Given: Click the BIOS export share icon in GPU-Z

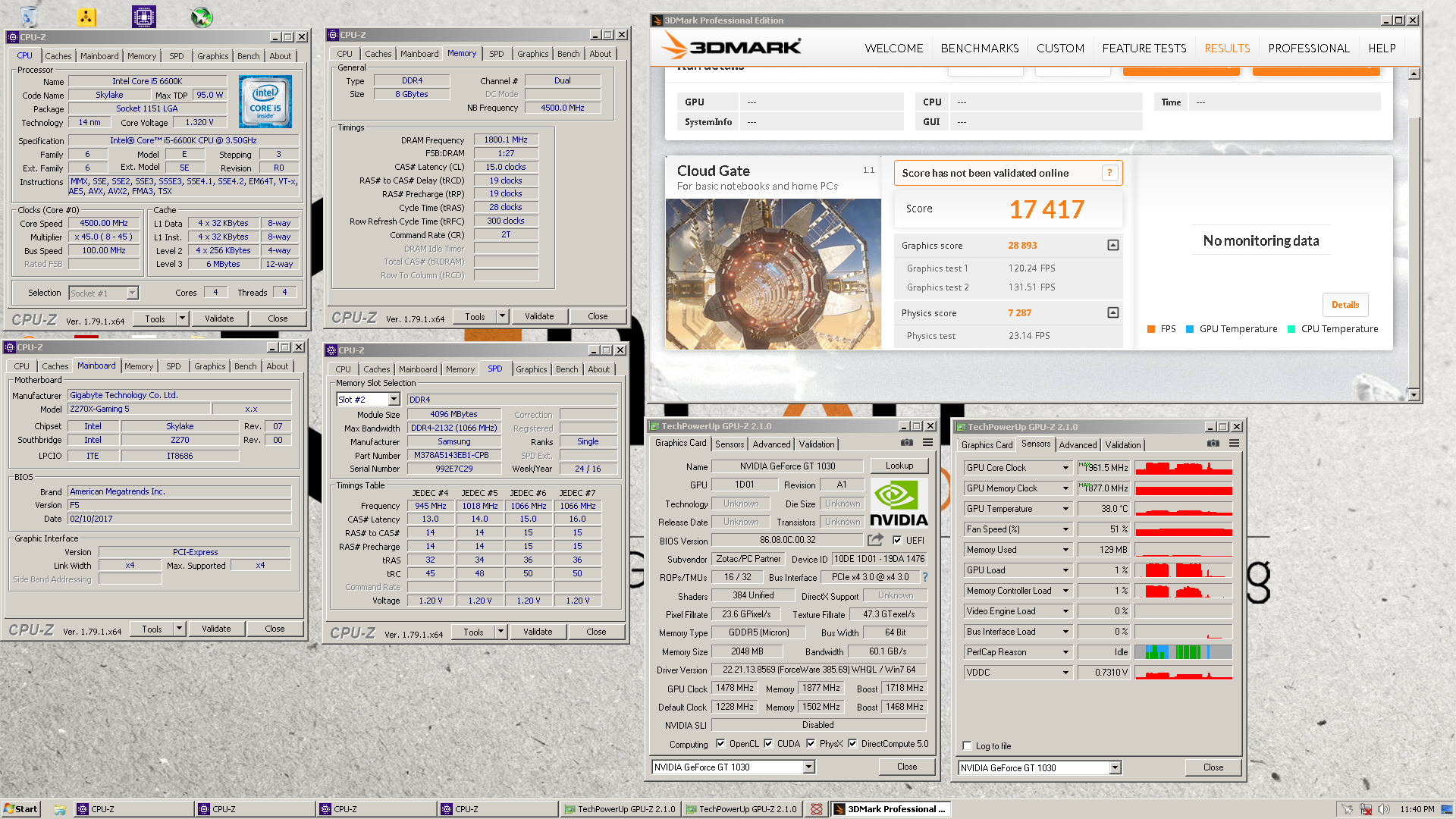Looking at the screenshot, I should (875, 540).
